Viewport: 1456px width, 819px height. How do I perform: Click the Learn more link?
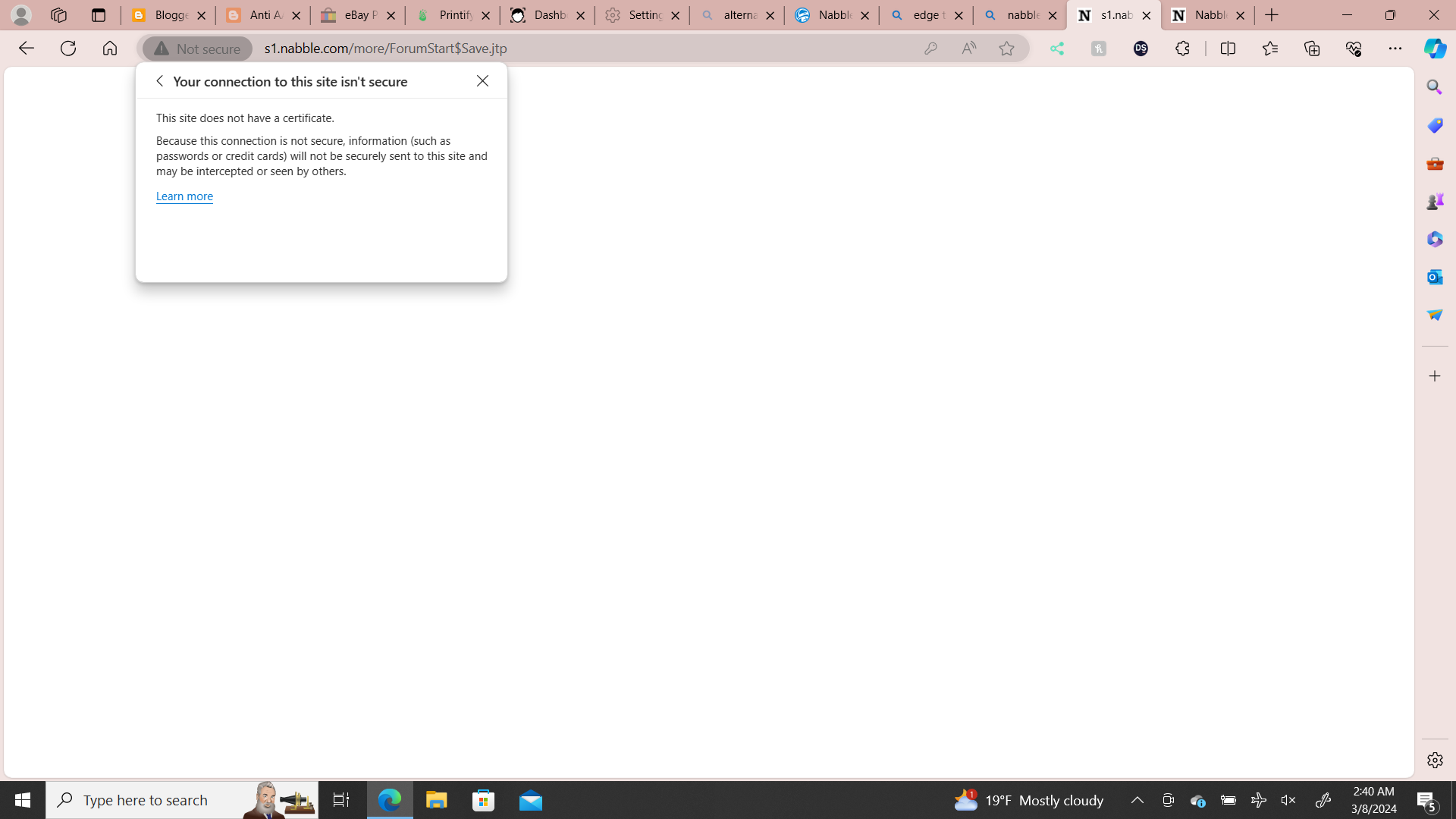pos(184,196)
